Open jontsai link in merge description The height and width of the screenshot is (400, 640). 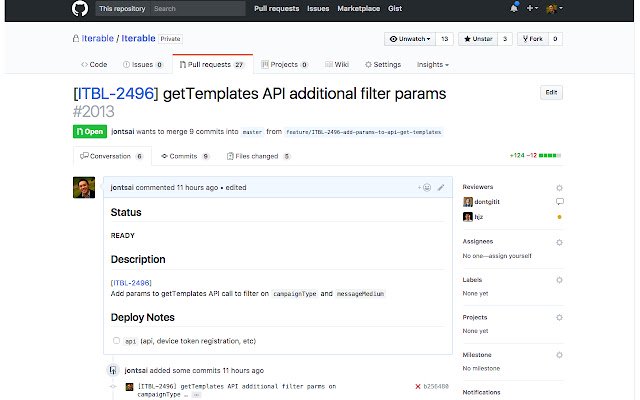122,131
